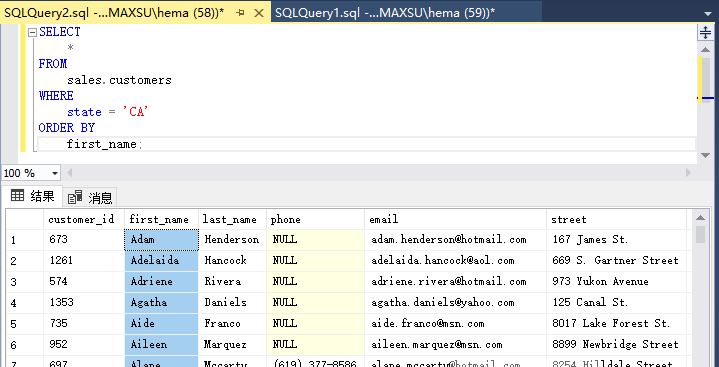Click the NULL phone cell for Adam
Image resolution: width=719 pixels, height=367 pixels.
pyautogui.click(x=315, y=239)
